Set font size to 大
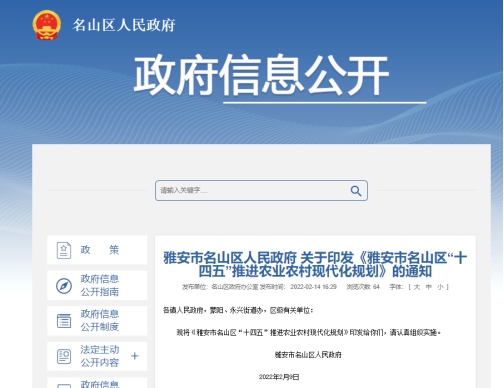504x388 pixels. [417, 287]
